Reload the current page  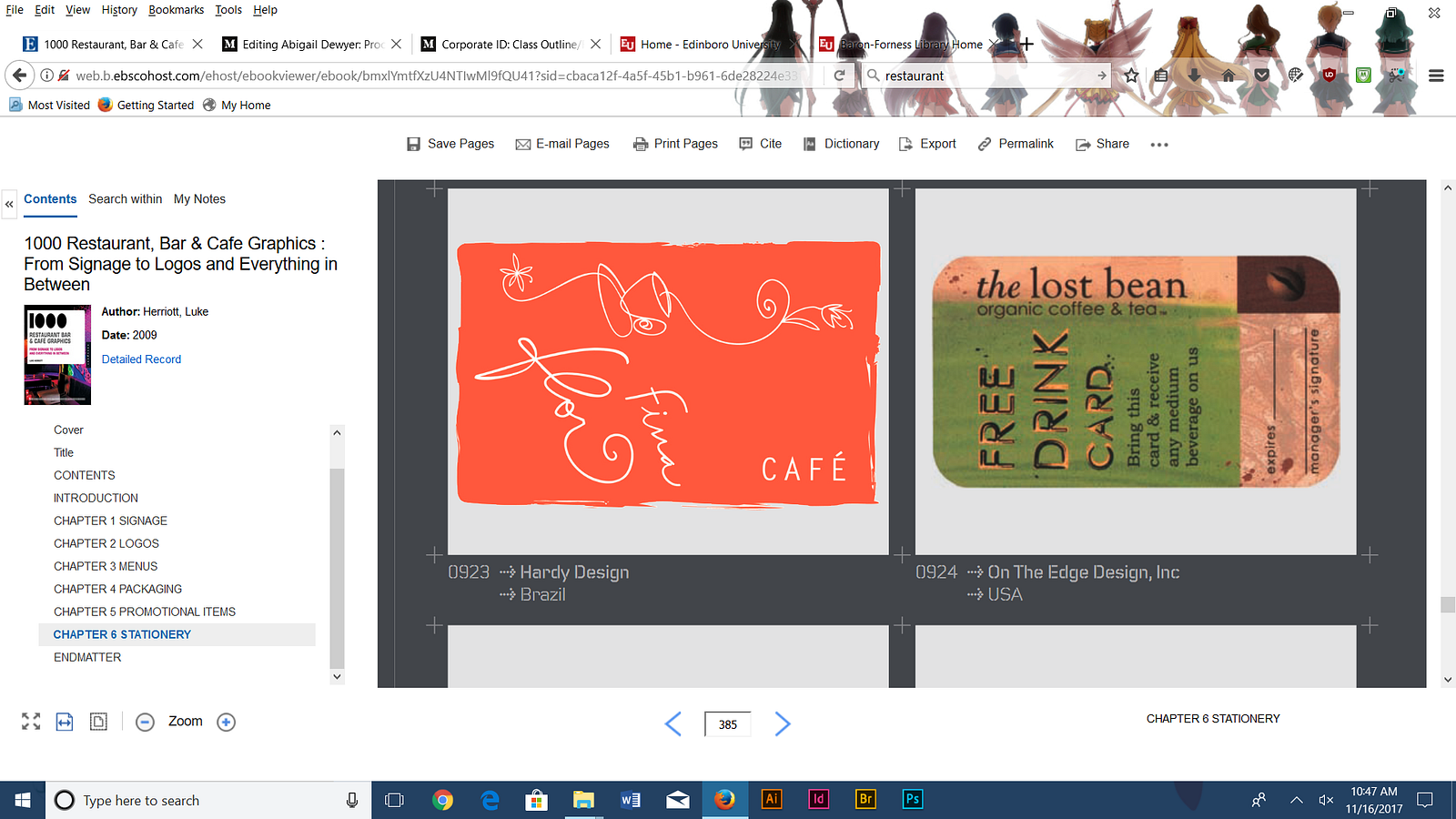pyautogui.click(x=839, y=76)
